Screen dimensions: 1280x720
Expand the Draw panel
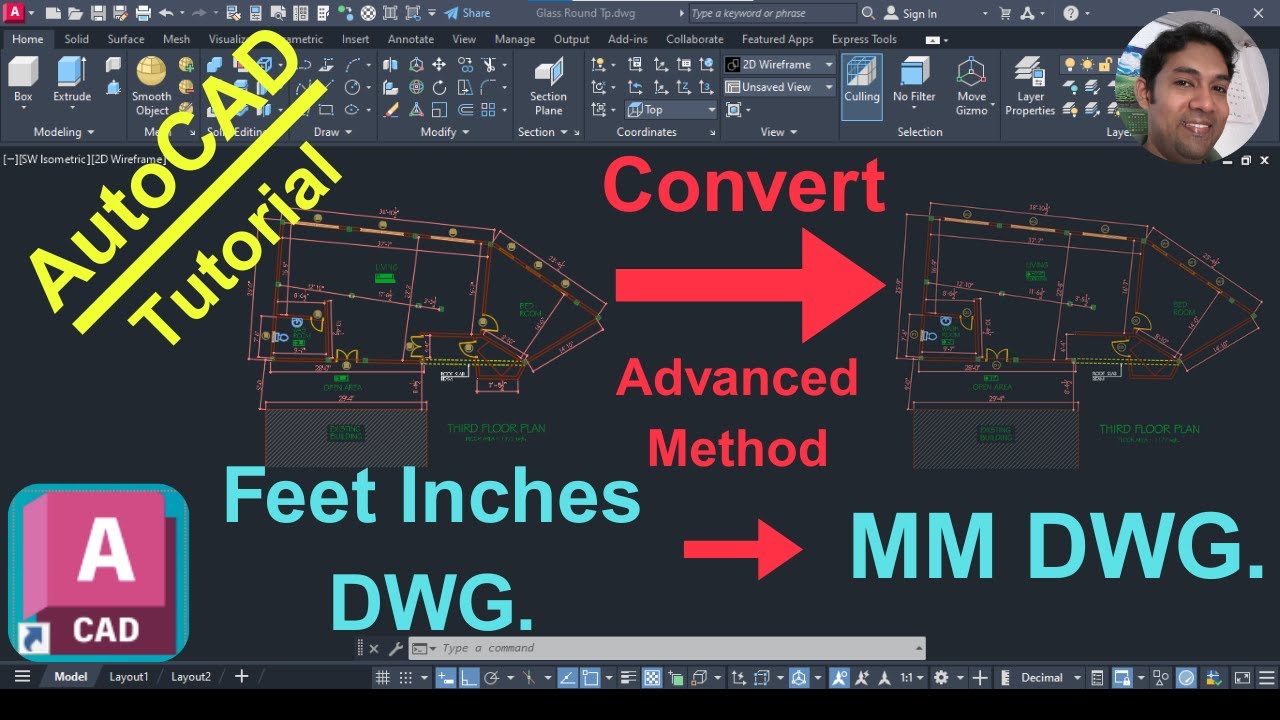(333, 132)
